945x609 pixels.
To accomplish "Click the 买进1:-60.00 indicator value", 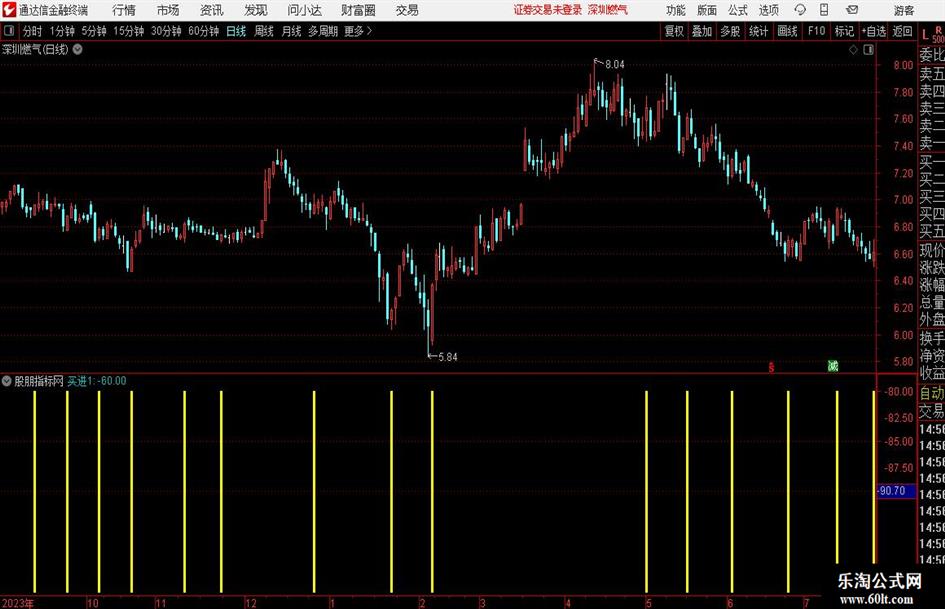I will point(96,381).
